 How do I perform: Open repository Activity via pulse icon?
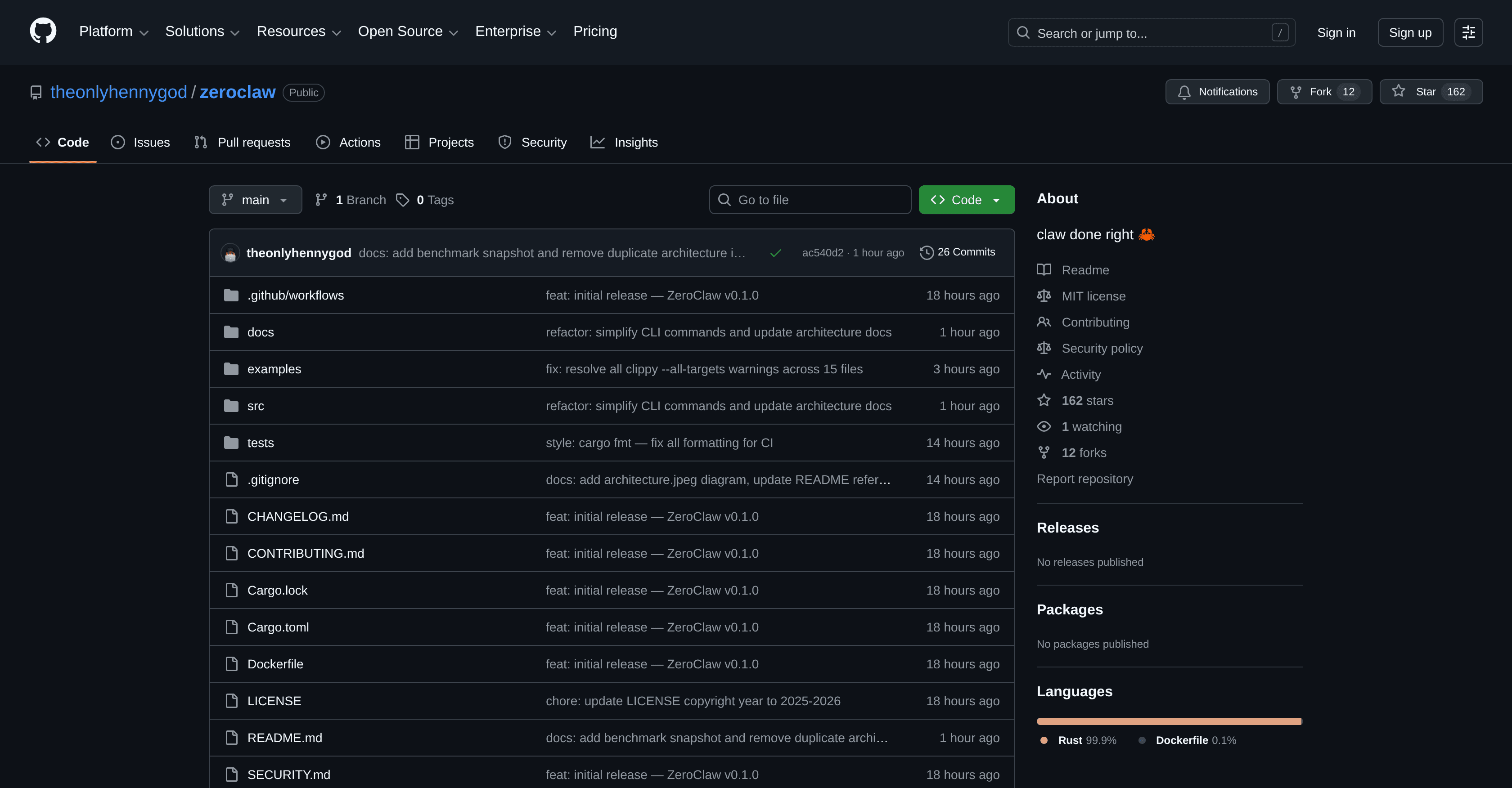point(1044,374)
